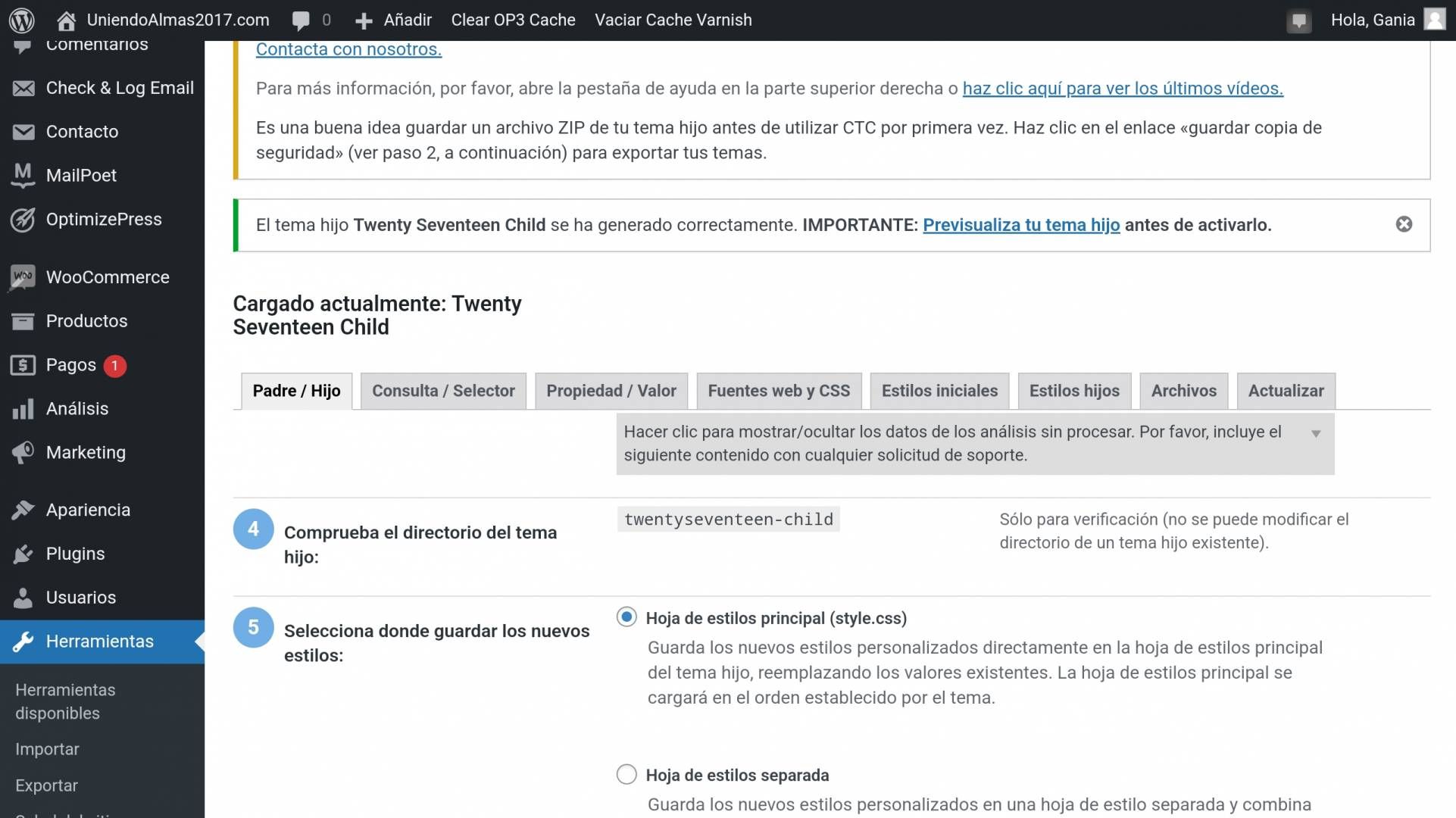Screen dimensions: 1456x818
Task: Go to Productos in sidebar
Action: click(x=102, y=321)
